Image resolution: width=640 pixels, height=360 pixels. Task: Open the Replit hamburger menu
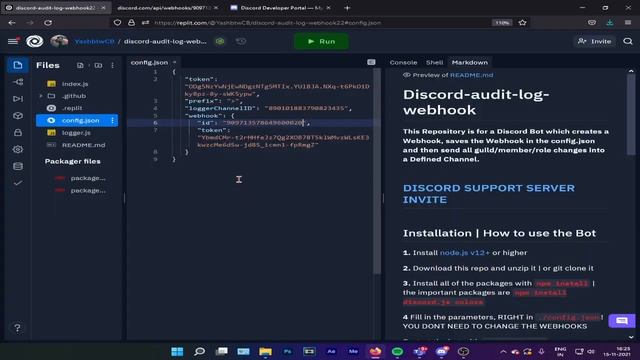pos(13,41)
